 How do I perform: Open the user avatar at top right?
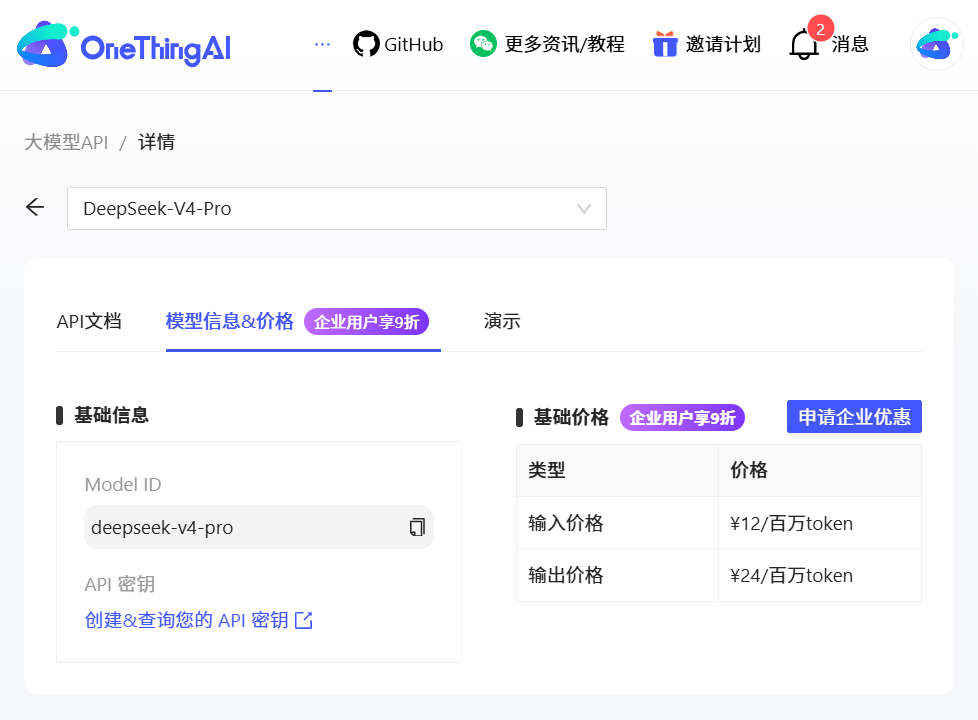point(937,44)
